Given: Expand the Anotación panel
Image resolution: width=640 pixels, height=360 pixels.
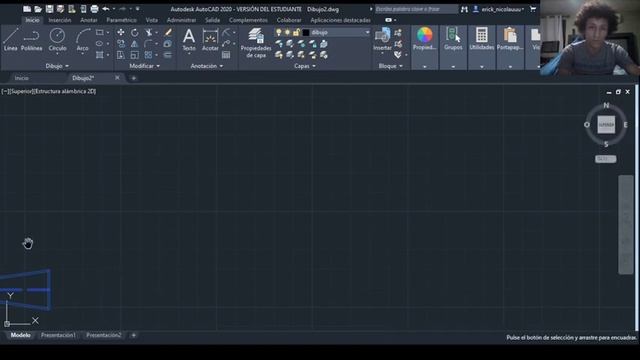Looking at the screenshot, I should click(207, 66).
